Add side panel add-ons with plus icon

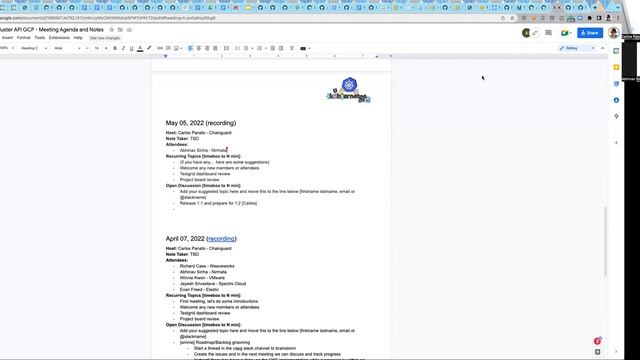616,143
